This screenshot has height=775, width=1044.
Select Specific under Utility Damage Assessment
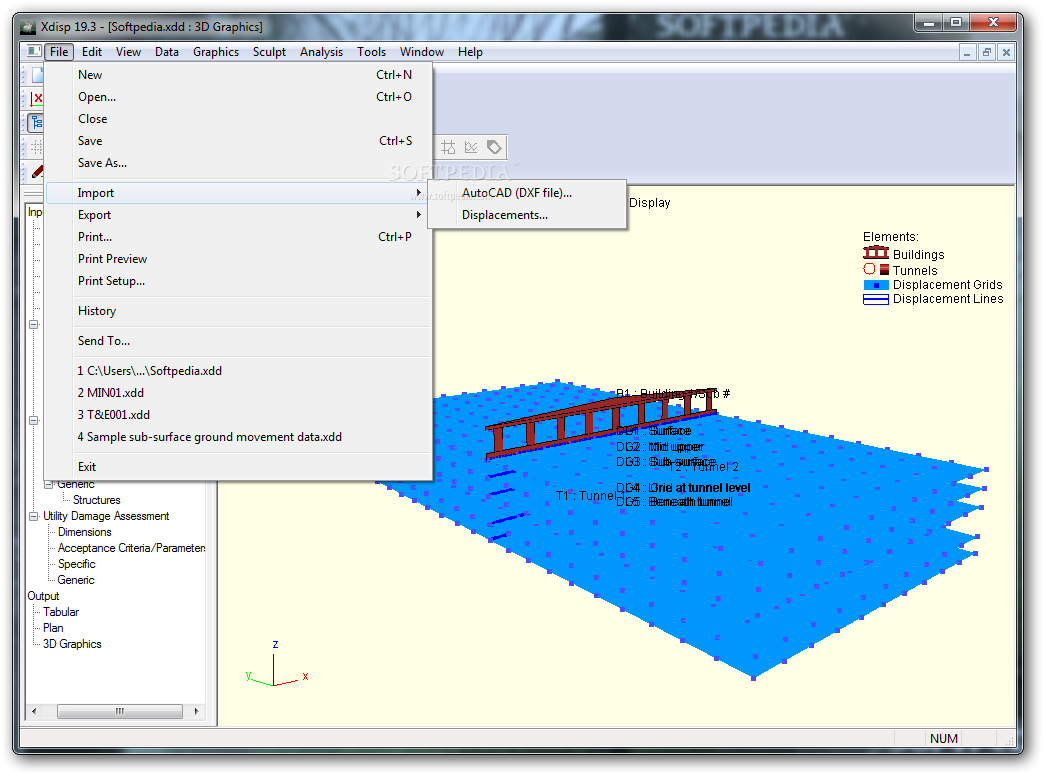point(77,564)
